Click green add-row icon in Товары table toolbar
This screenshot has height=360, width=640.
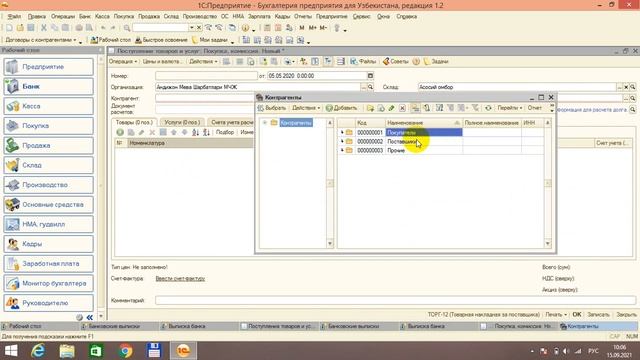(120, 132)
